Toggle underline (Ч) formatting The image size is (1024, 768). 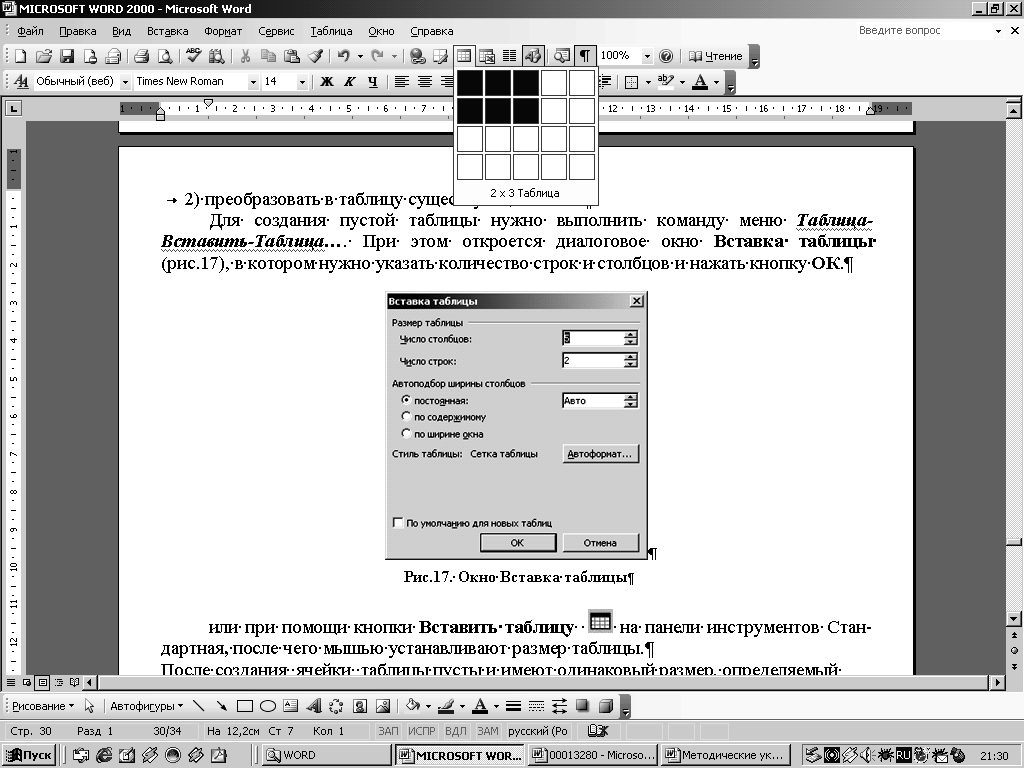tap(373, 82)
